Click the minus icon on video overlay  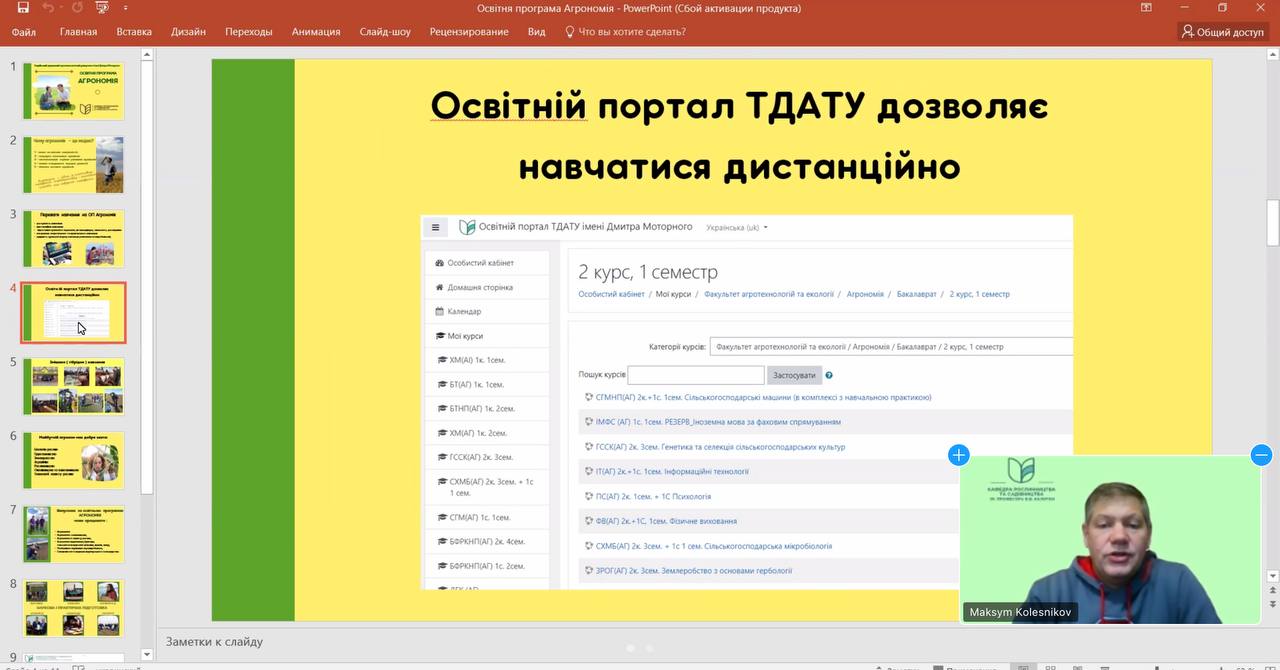[x=1261, y=455]
